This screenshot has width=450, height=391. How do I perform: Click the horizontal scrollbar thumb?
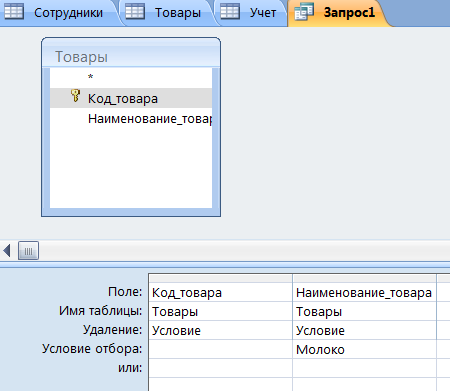tap(28, 251)
